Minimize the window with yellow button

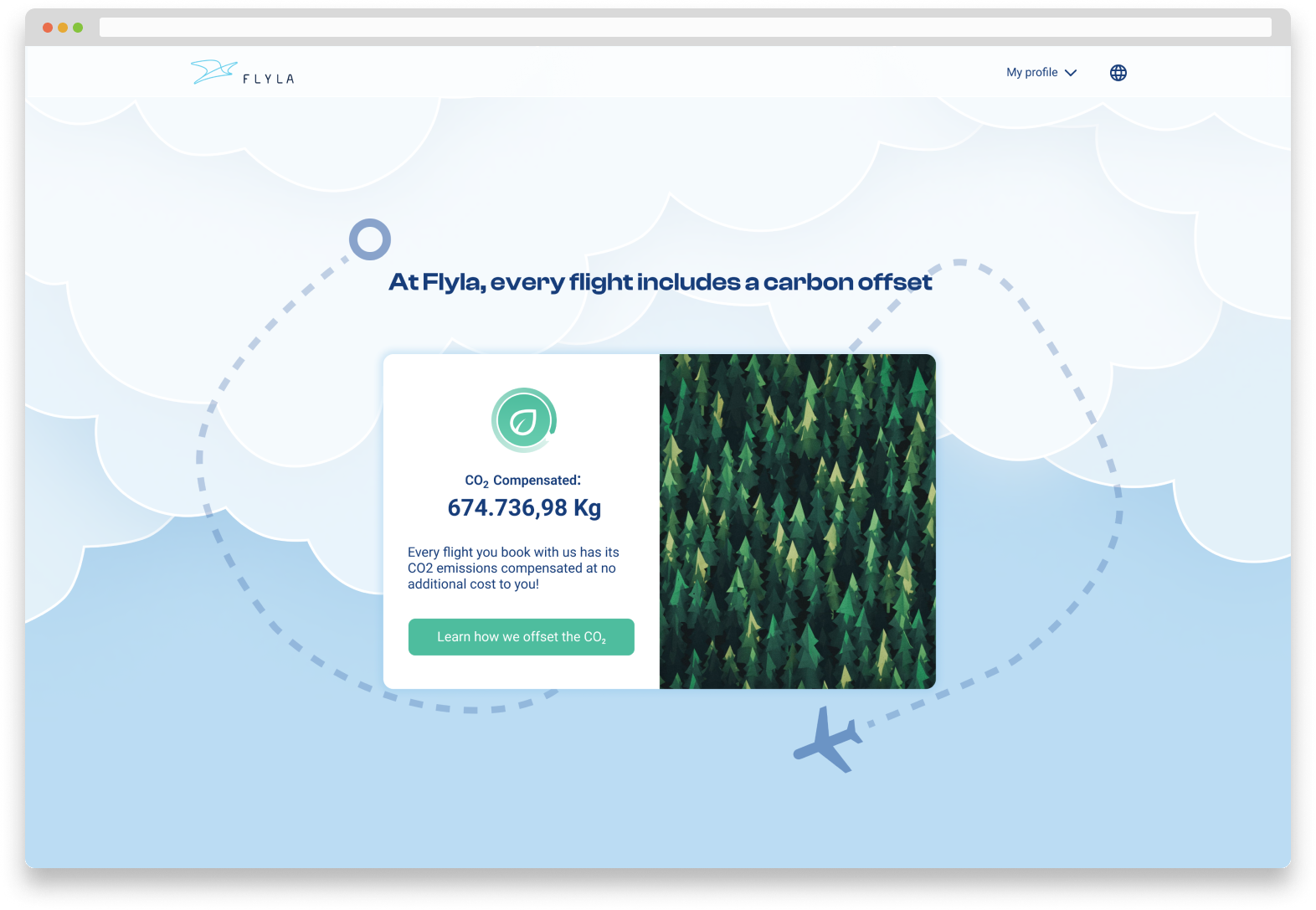point(63,28)
